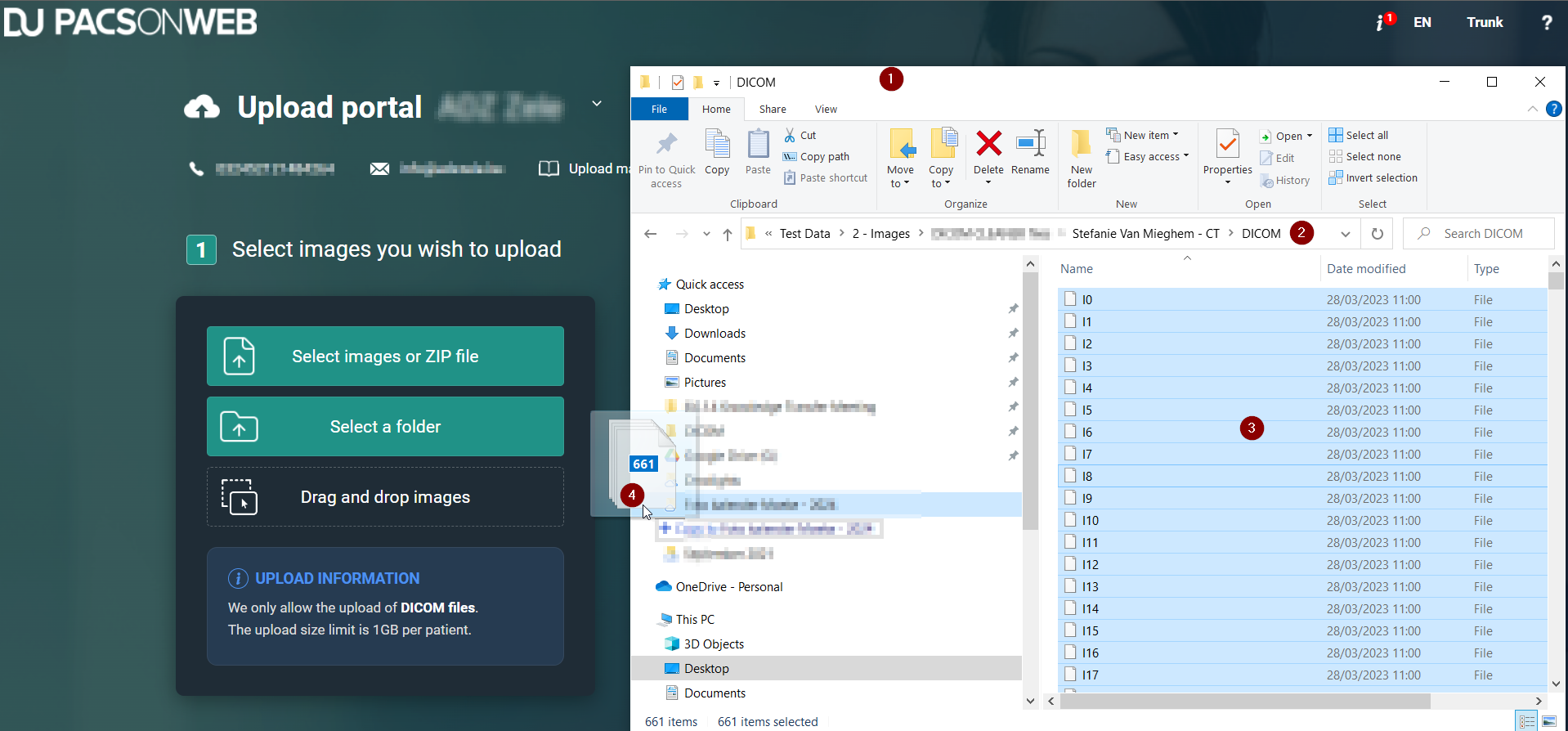The height and width of the screenshot is (731, 1568).
Task: Select Downloads in Quick access
Action: pyautogui.click(x=715, y=334)
